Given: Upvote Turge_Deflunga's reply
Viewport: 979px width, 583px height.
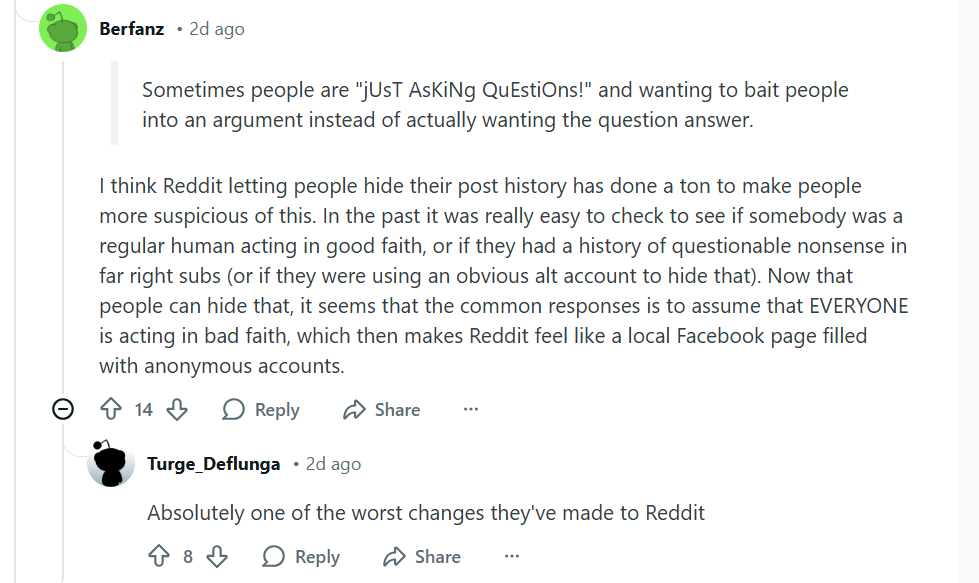Looking at the screenshot, I should click(159, 557).
